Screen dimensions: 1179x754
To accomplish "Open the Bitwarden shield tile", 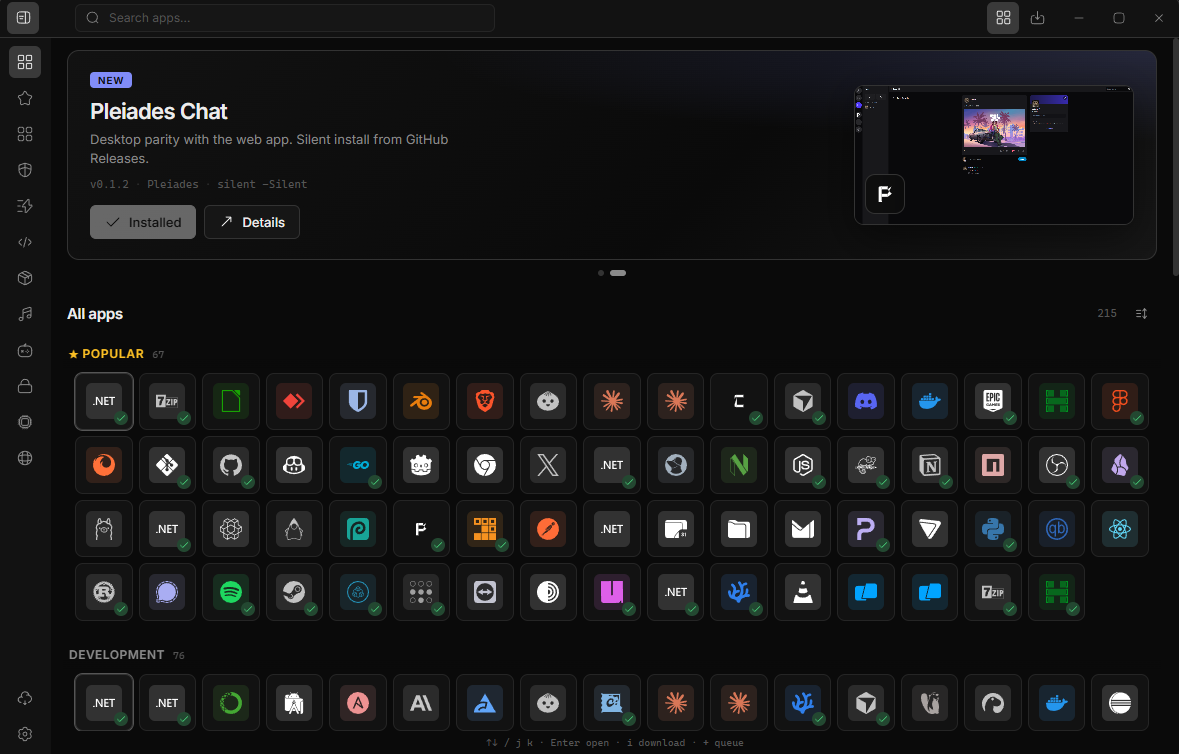I will coord(358,401).
